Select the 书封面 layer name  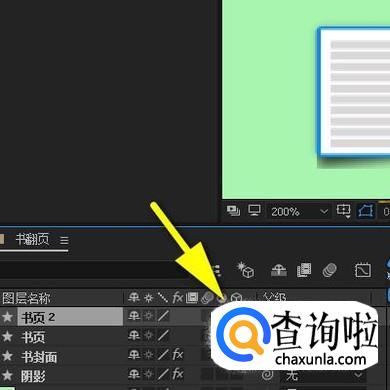tap(39, 357)
